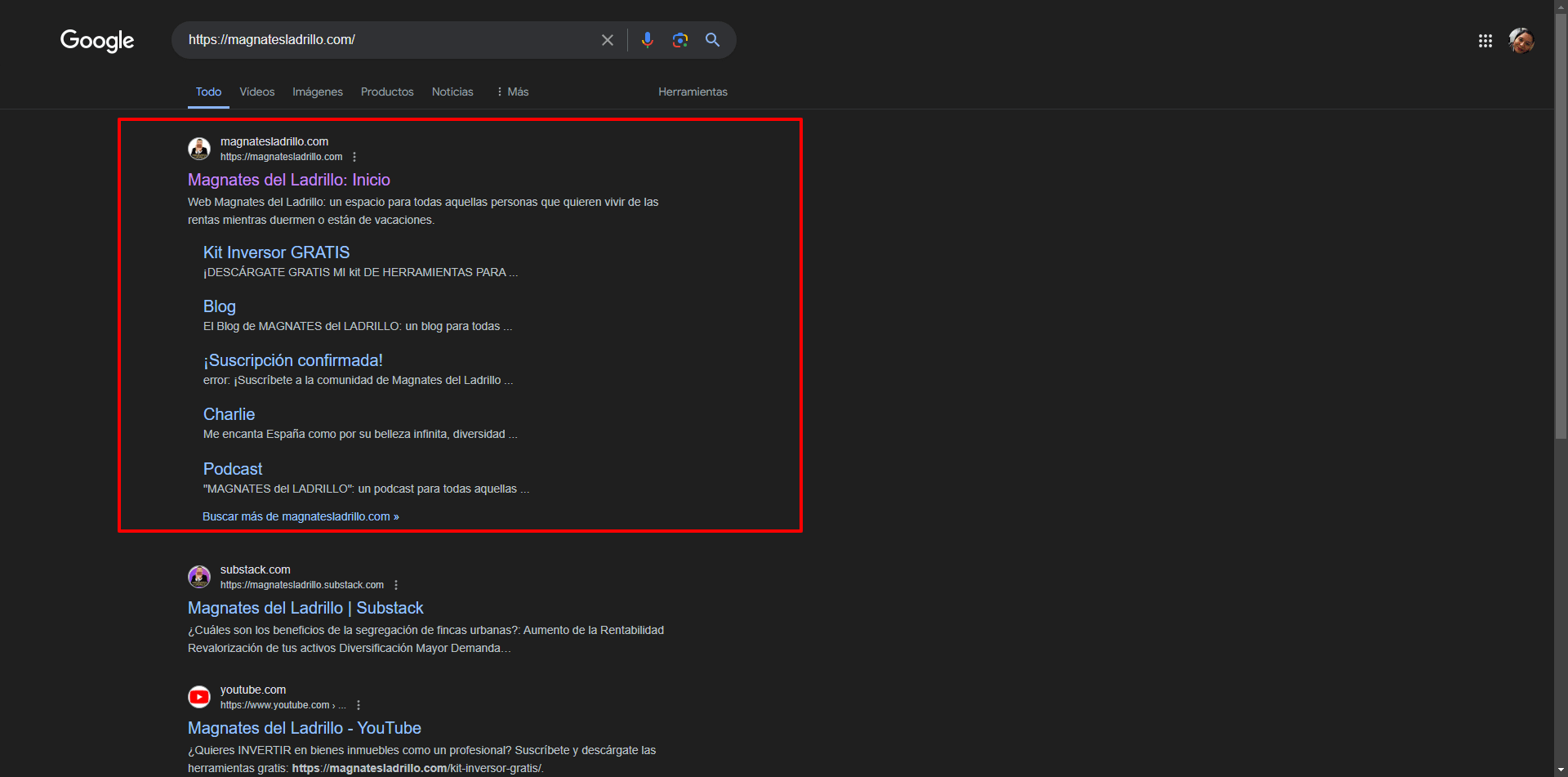Image resolution: width=1568 pixels, height=777 pixels.
Task: Click the magnifying glass search button
Action: tap(713, 40)
